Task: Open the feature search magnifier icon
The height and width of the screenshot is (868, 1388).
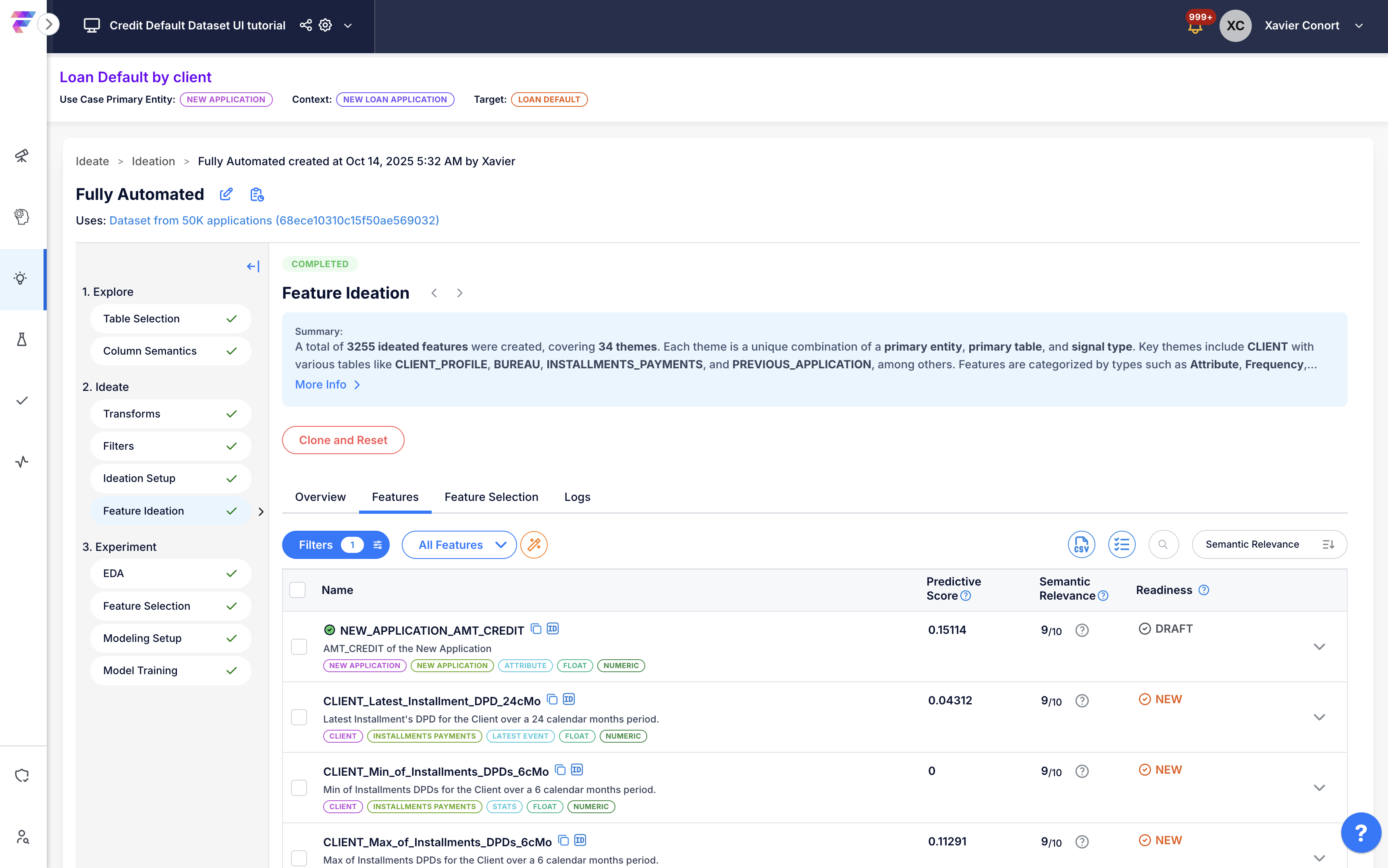Action: [1163, 544]
